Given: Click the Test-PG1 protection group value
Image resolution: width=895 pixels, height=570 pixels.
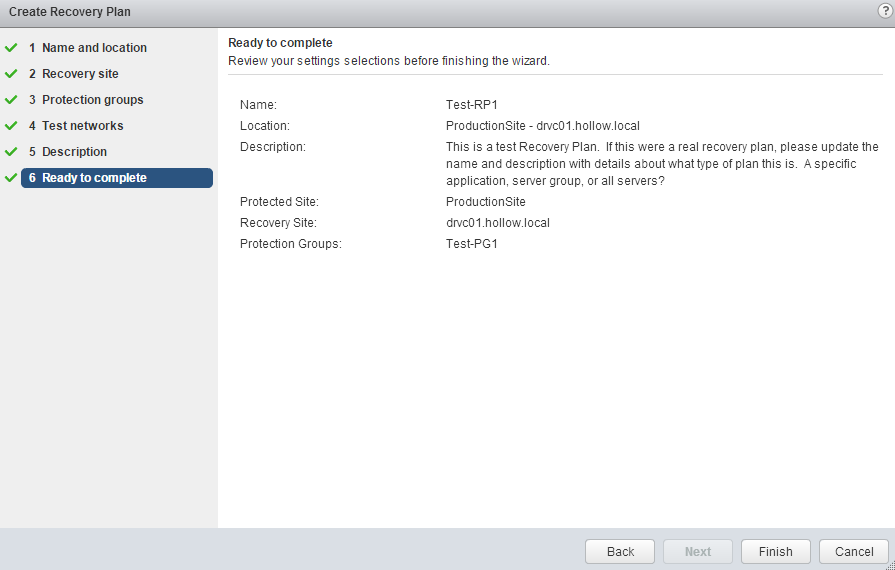Looking at the screenshot, I should [472, 244].
